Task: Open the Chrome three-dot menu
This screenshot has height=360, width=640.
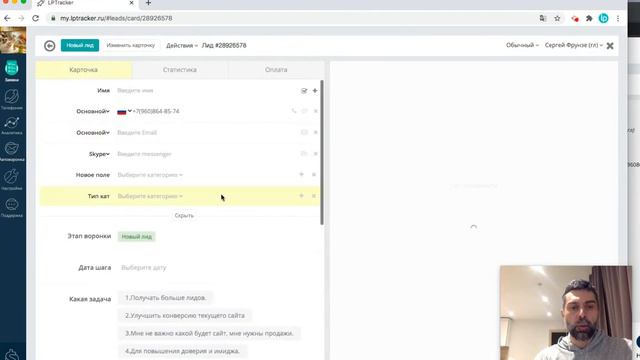Action: [x=618, y=18]
